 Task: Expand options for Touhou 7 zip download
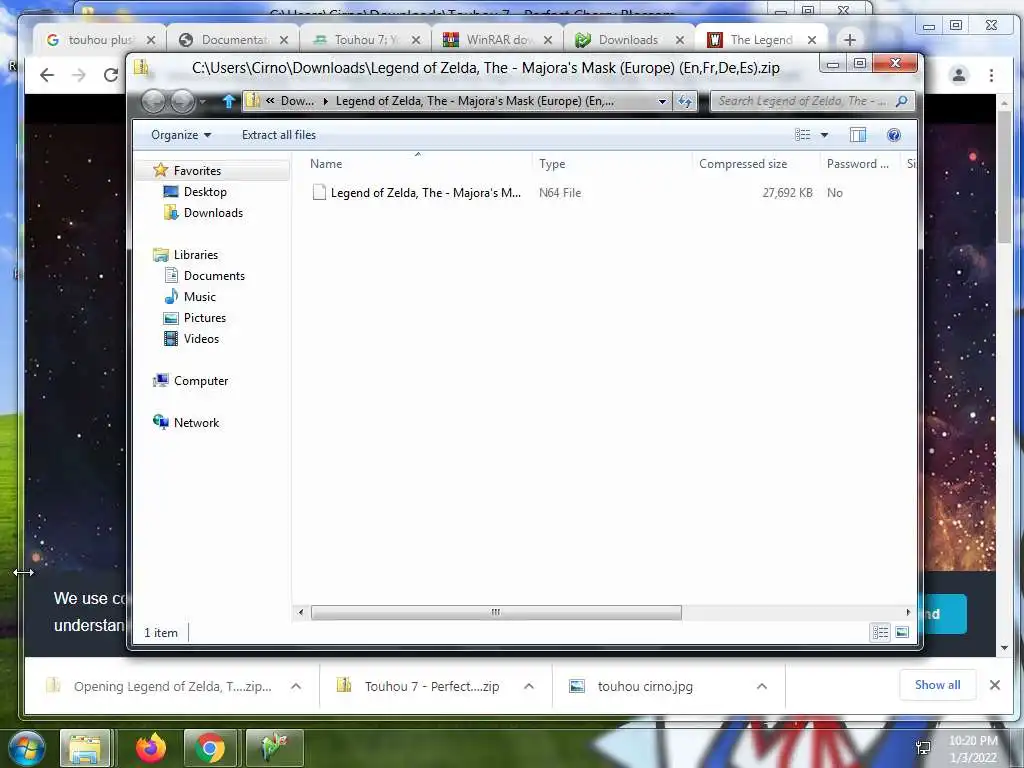tap(529, 686)
